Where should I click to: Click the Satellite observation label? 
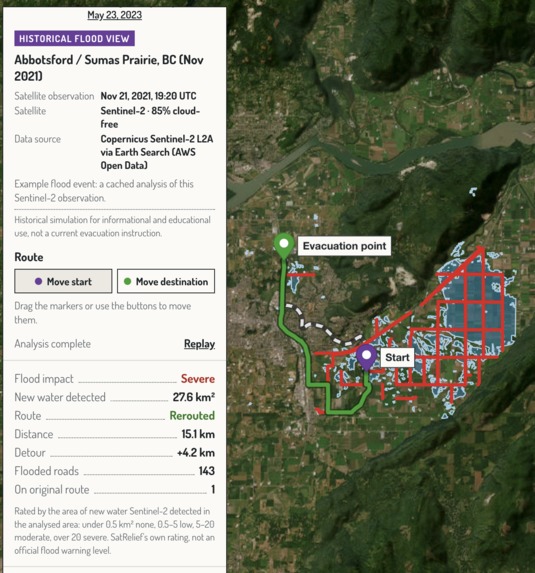point(54,96)
